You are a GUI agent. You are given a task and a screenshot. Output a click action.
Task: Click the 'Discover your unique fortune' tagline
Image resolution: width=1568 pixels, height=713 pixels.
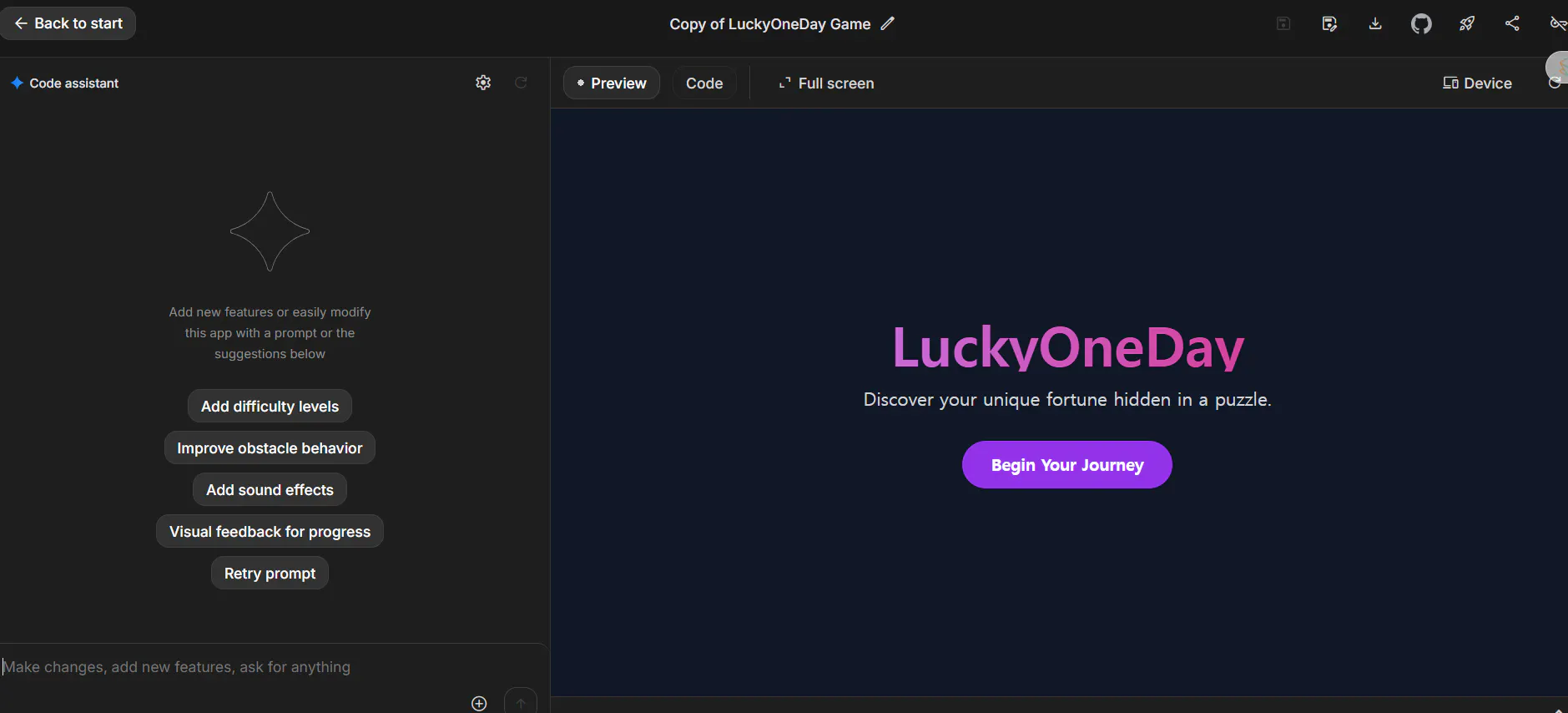(1067, 400)
